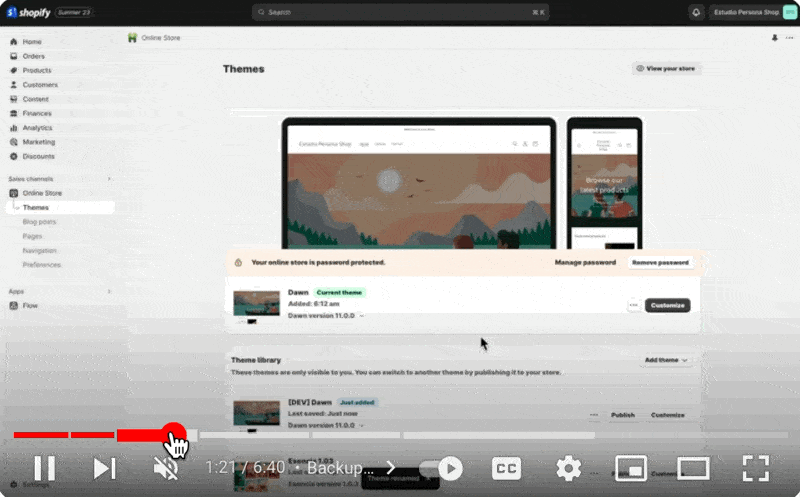Open Marketing in sidebar
This screenshot has width=800, height=497.
click(38, 142)
